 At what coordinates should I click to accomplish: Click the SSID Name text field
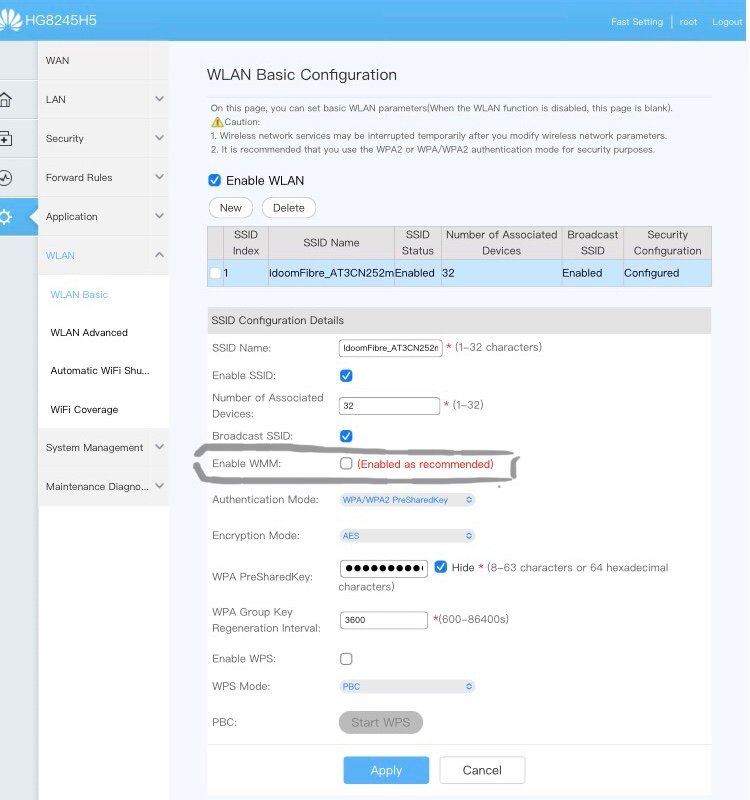click(390, 348)
